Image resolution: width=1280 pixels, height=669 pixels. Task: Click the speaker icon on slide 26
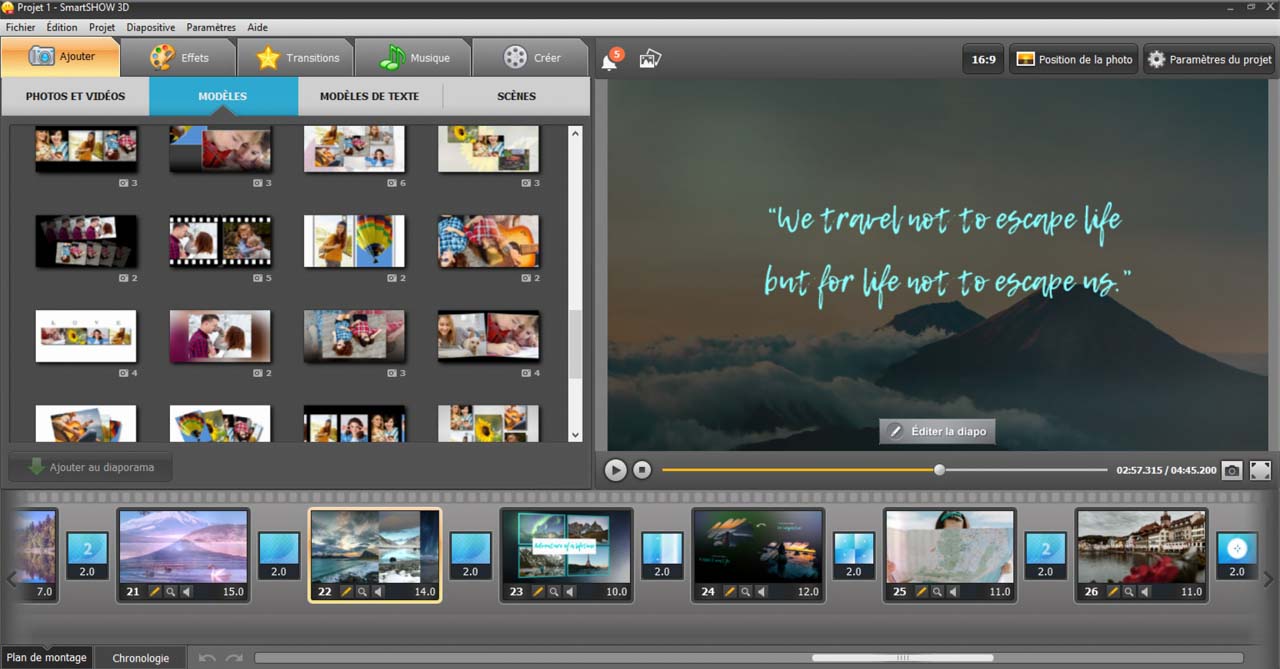coord(1144,592)
